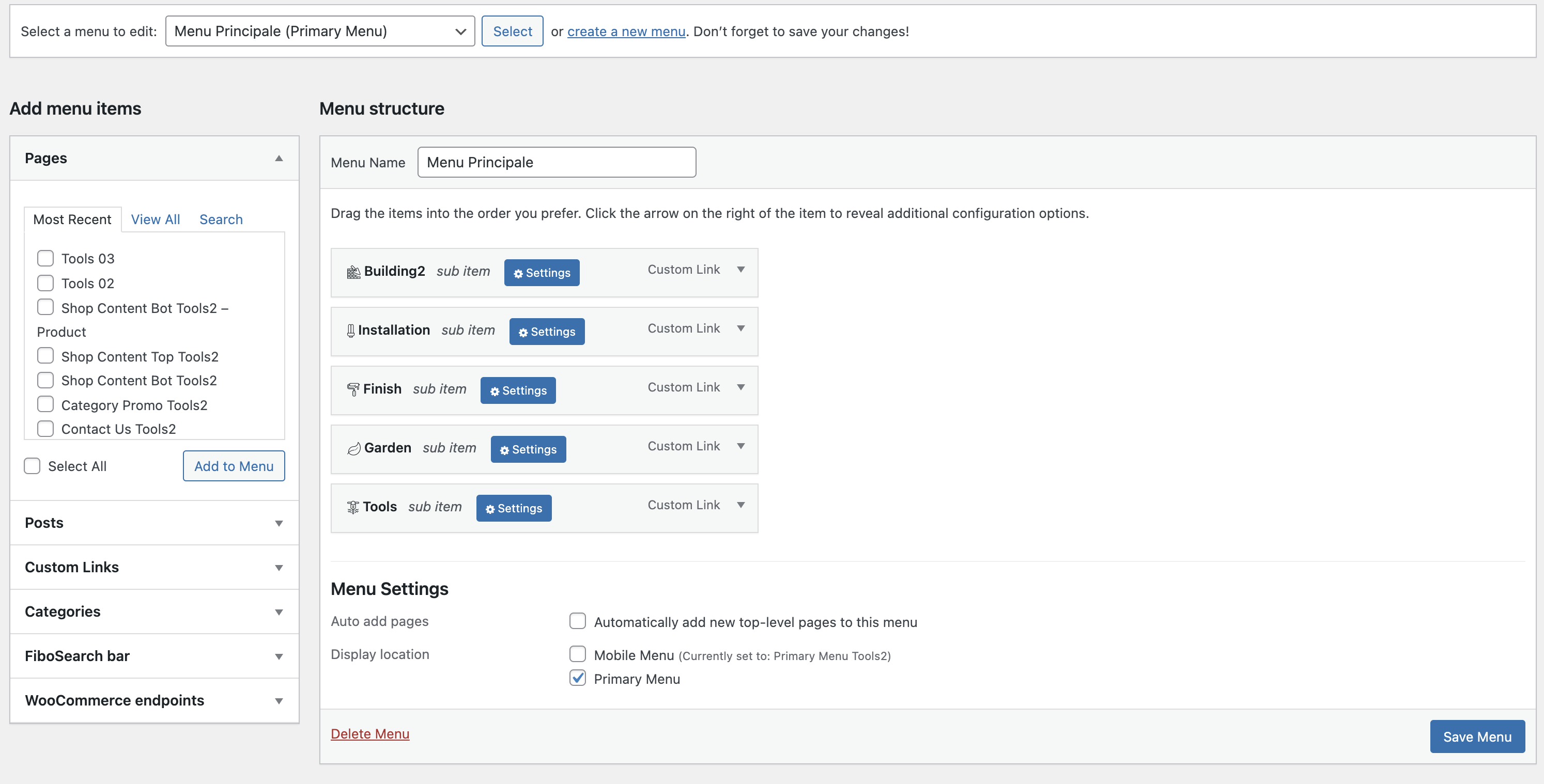Select the Shop Content Bot Tools2 checkbox
The image size is (1544, 784).
point(45,380)
